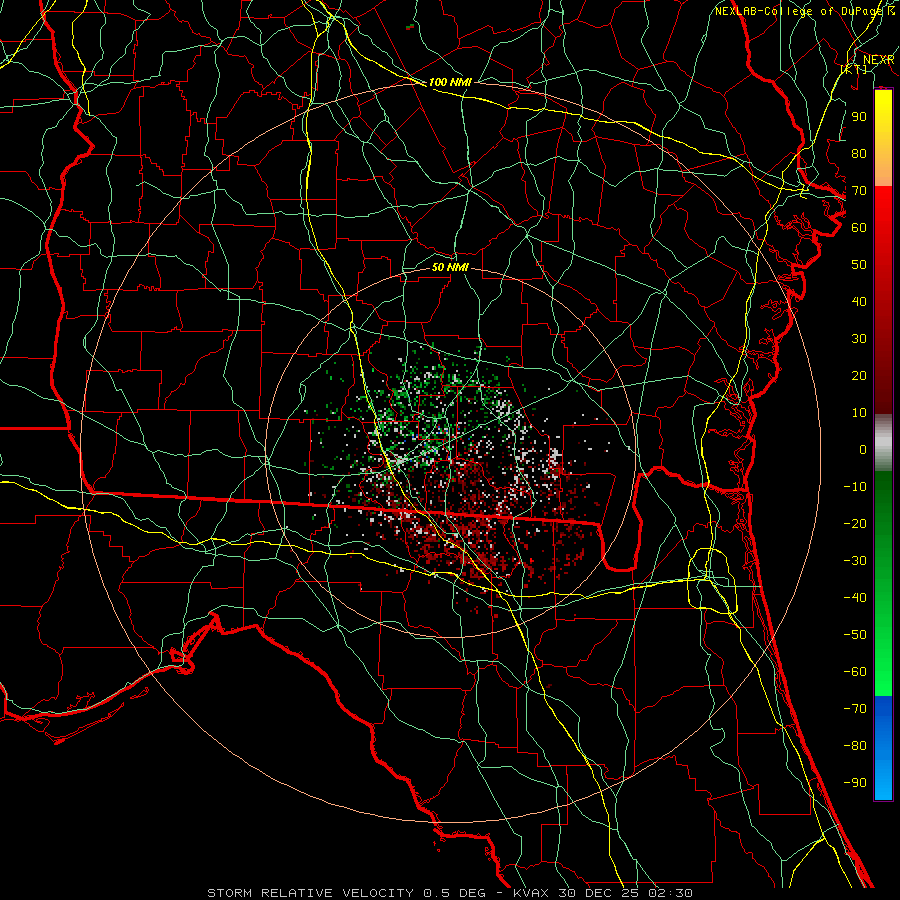This screenshot has width=900, height=900.
Task: Select the positive 20 legend value
Action: 859,375
